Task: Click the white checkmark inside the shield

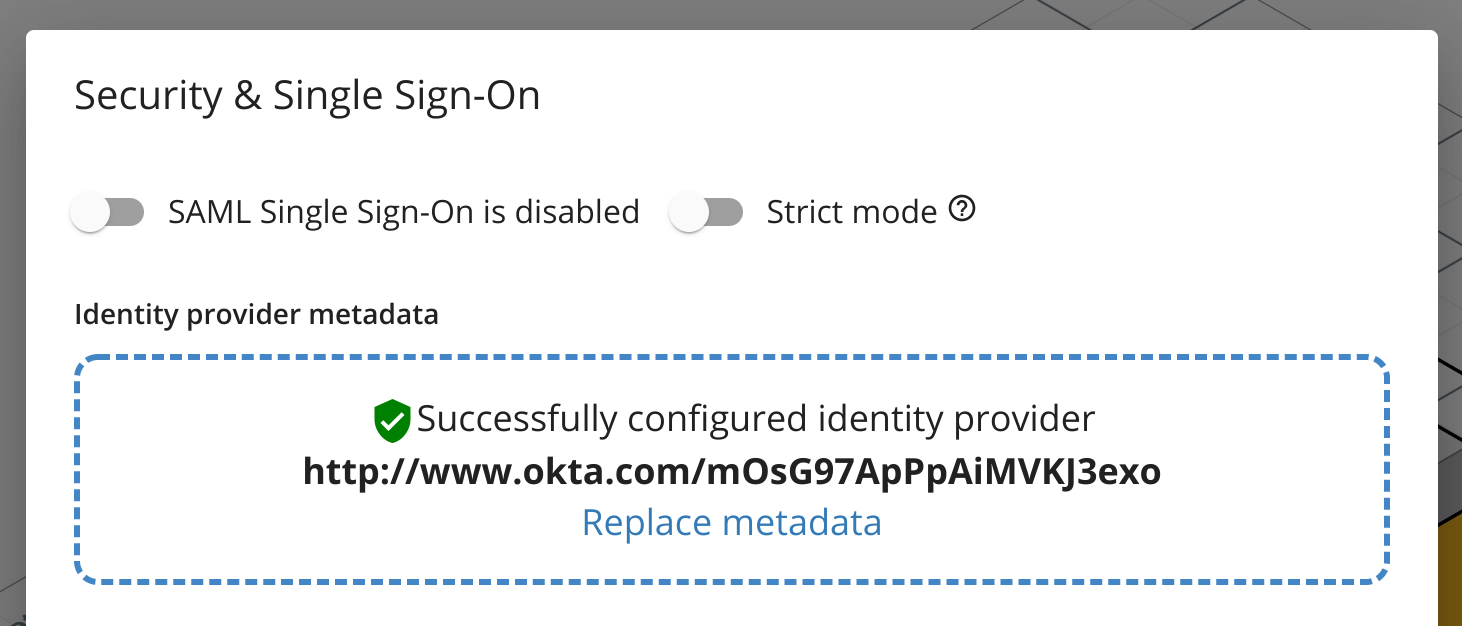Action: click(x=393, y=422)
